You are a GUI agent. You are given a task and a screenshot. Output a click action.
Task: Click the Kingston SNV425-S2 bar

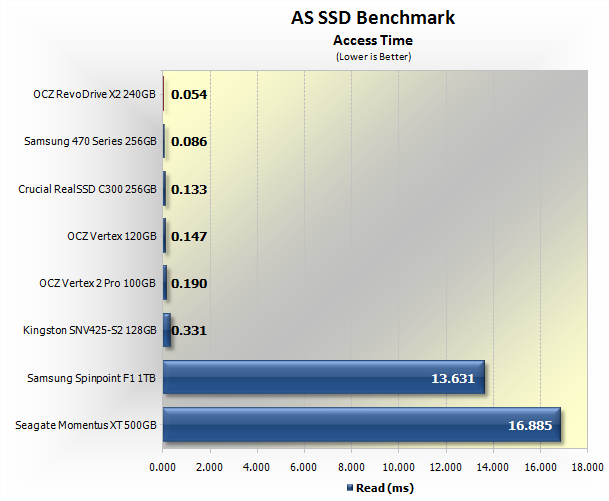click(167, 330)
